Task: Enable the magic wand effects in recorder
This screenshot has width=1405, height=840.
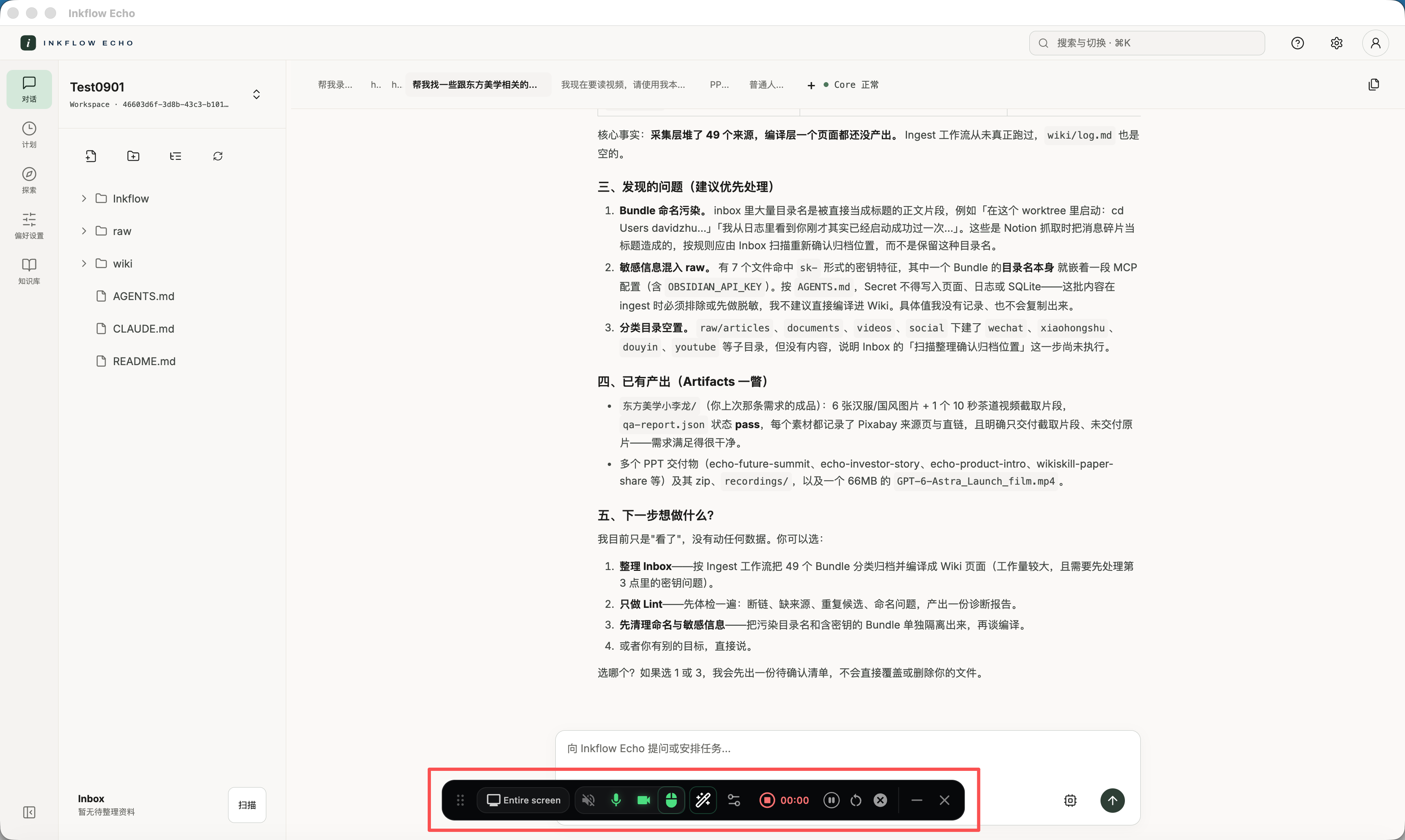Action: point(703,801)
